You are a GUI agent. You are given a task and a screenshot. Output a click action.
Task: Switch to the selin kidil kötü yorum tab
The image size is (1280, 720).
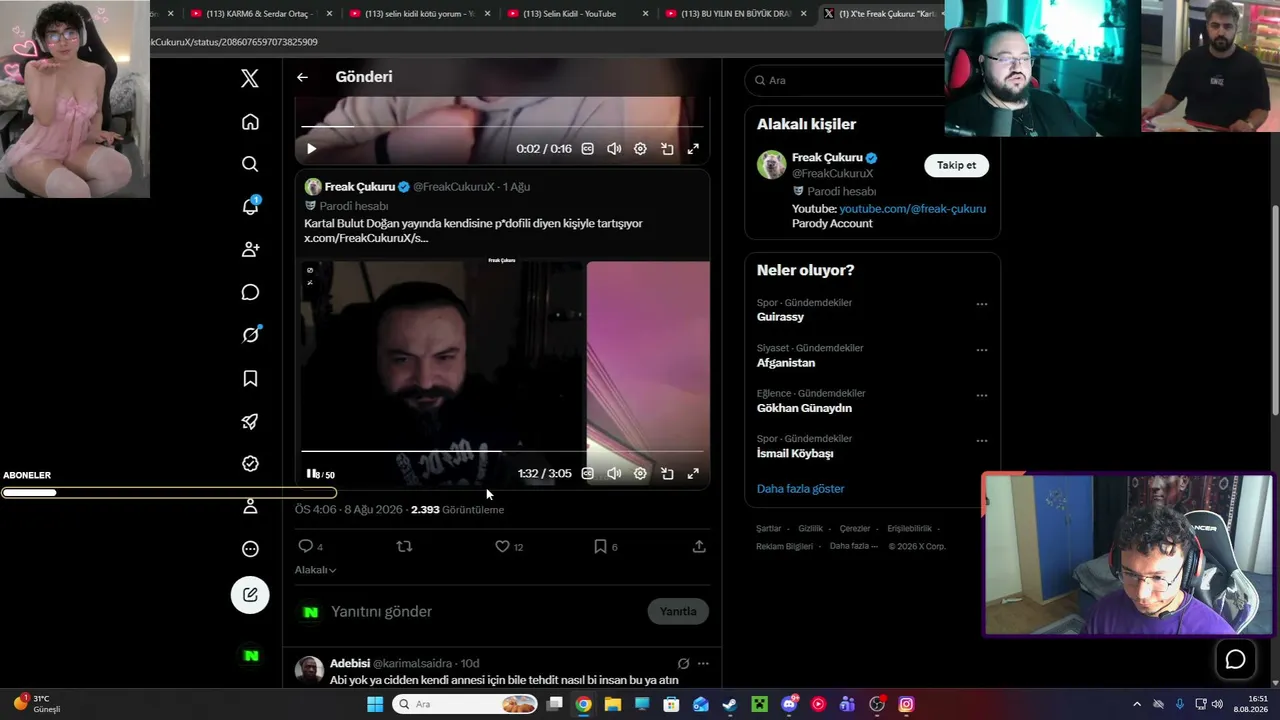pos(419,14)
